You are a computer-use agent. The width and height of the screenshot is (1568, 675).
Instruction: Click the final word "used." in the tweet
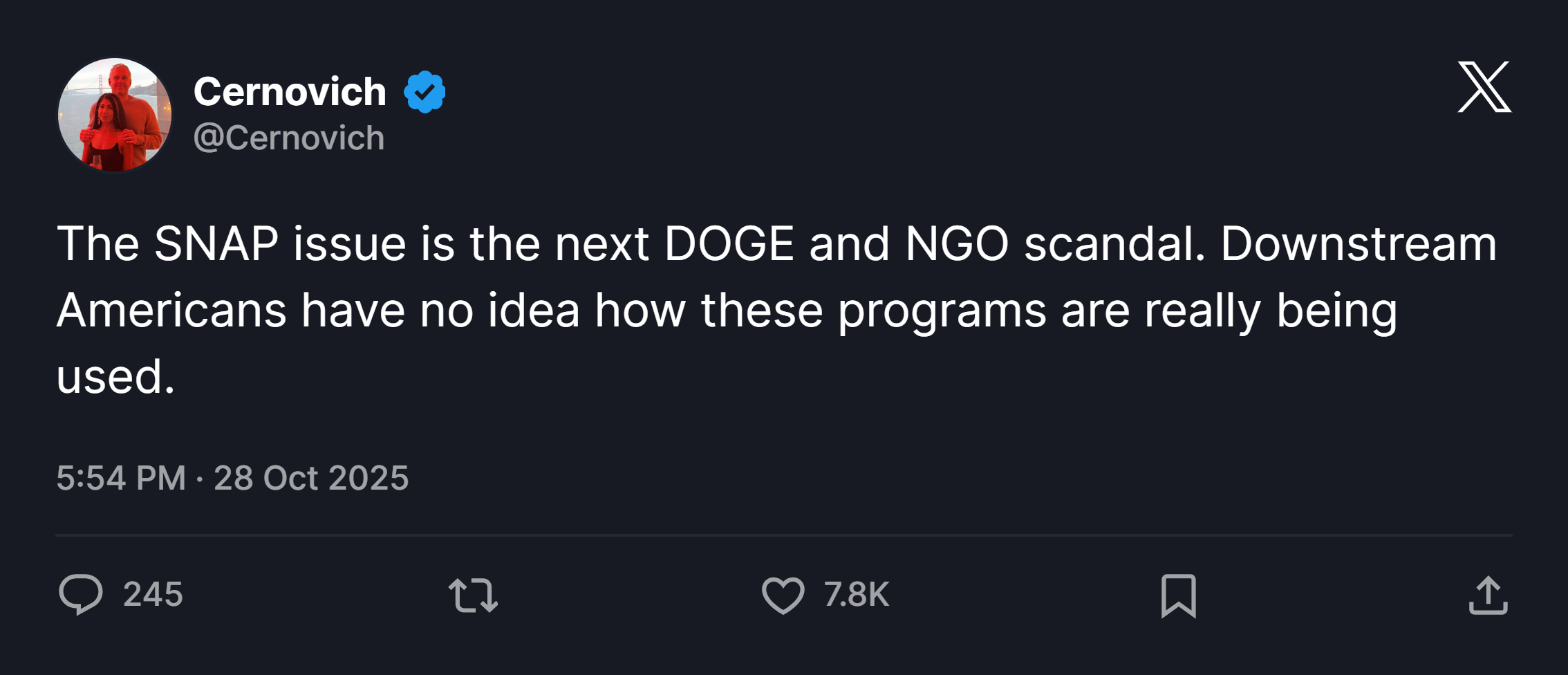click(x=115, y=377)
